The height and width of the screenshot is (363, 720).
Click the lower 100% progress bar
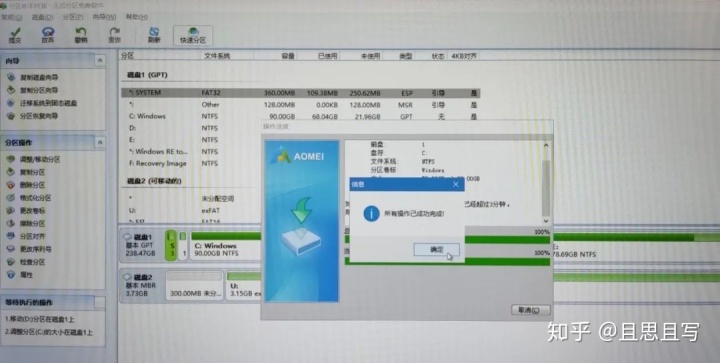click(507, 262)
